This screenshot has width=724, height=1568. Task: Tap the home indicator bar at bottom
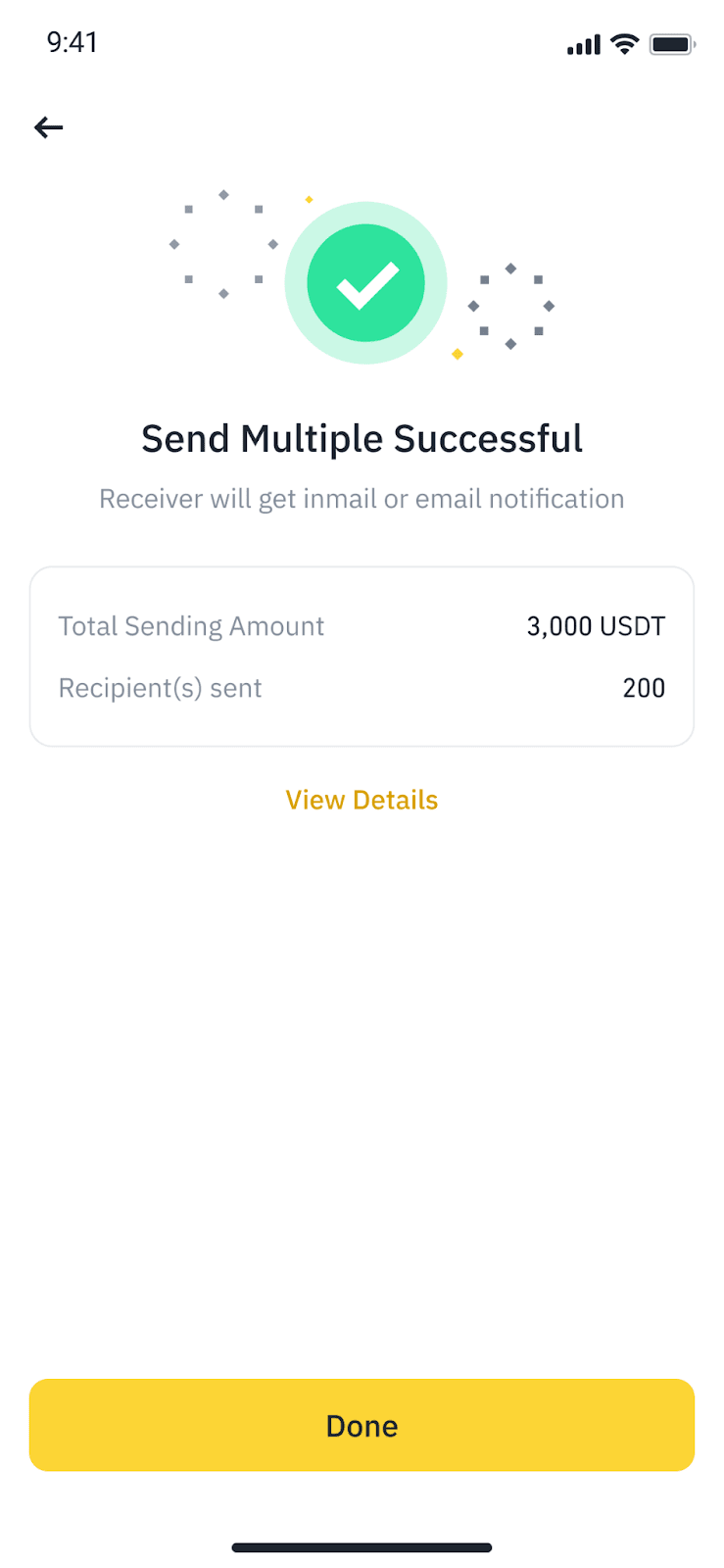[x=362, y=1548]
